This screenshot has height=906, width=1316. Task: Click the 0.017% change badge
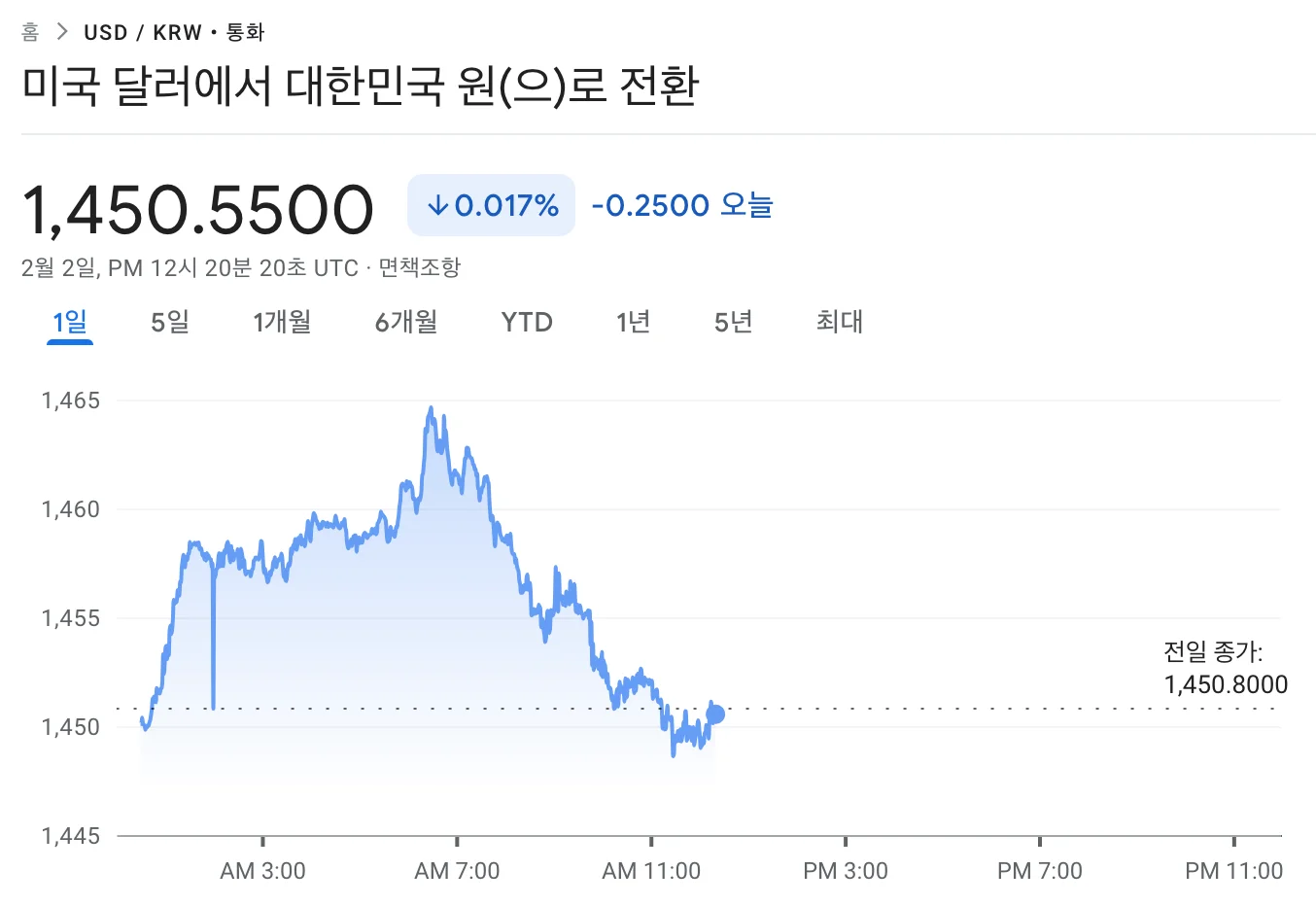coord(491,205)
